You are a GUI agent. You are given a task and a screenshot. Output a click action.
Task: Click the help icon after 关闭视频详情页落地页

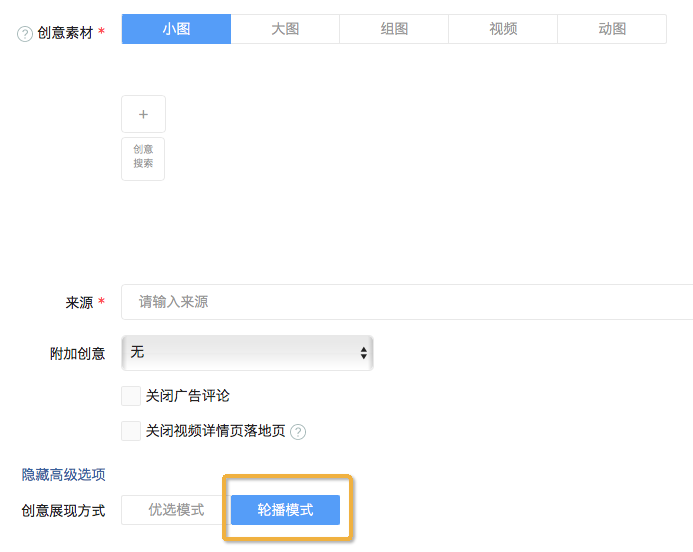(297, 432)
